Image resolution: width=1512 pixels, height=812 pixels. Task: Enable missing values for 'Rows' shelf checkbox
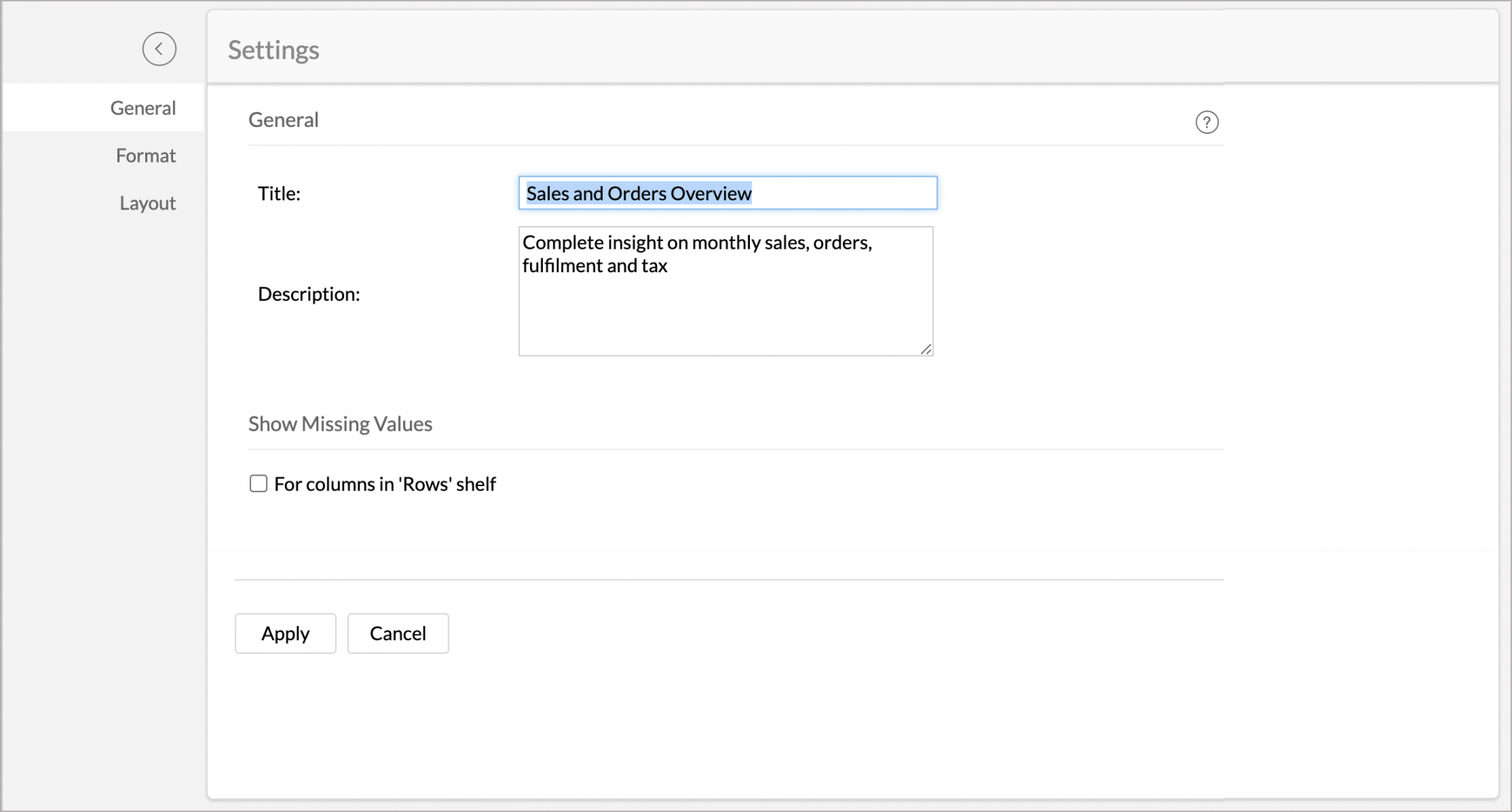tap(259, 484)
